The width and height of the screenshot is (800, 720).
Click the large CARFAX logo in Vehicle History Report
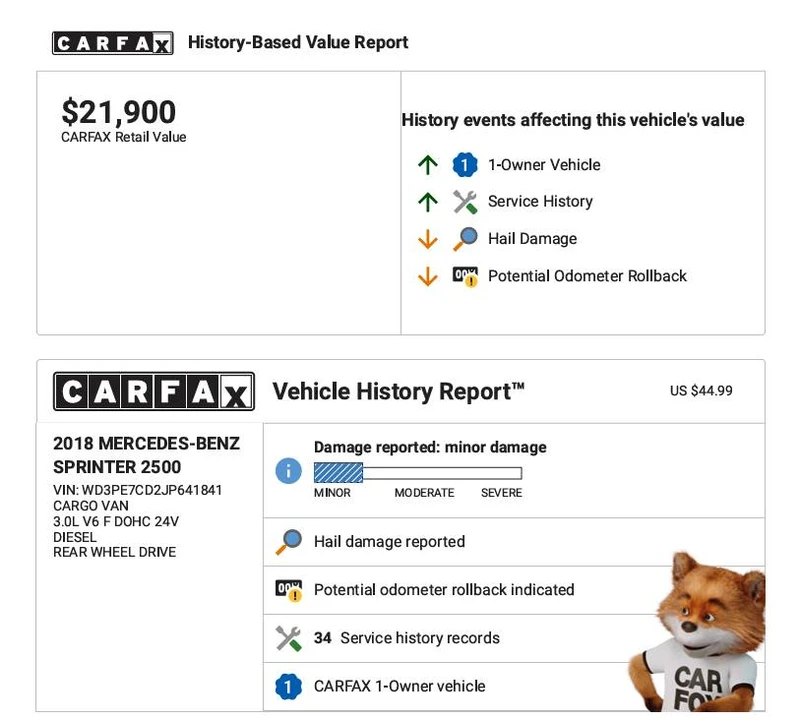154,391
